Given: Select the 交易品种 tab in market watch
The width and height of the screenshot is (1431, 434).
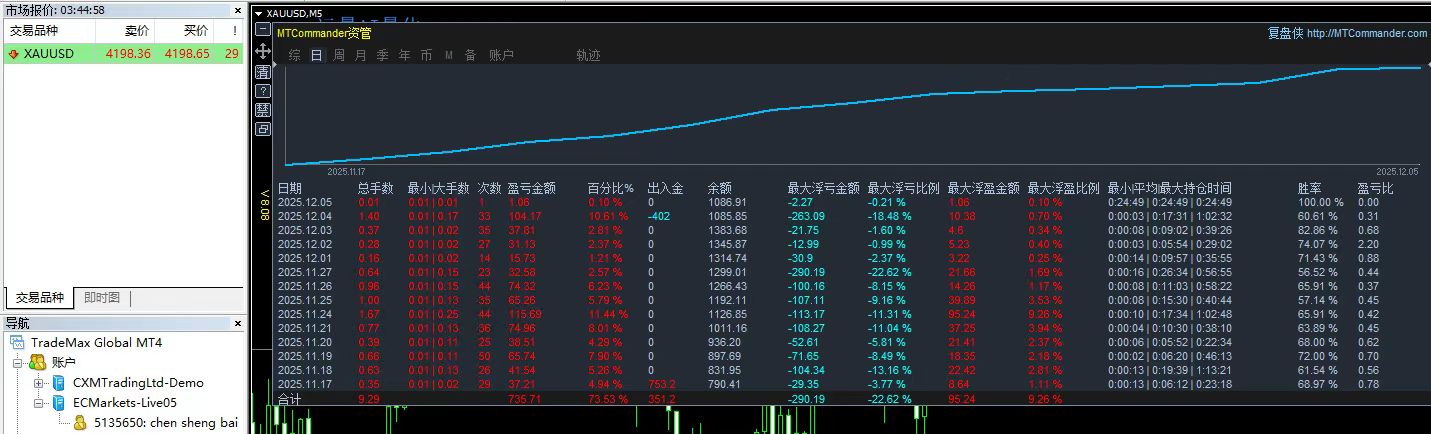Looking at the screenshot, I should [x=38, y=298].
